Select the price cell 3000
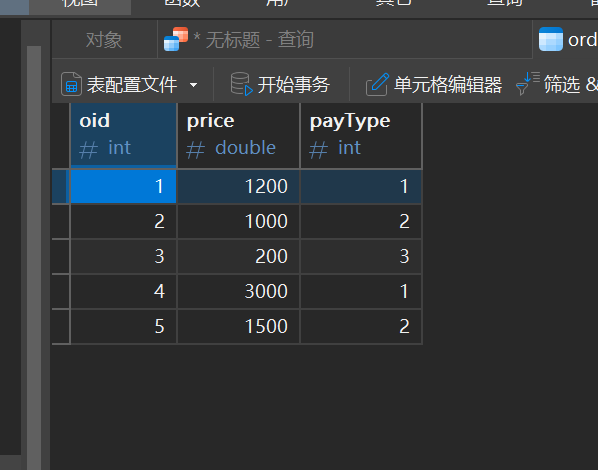This screenshot has width=598, height=470. coord(239,291)
